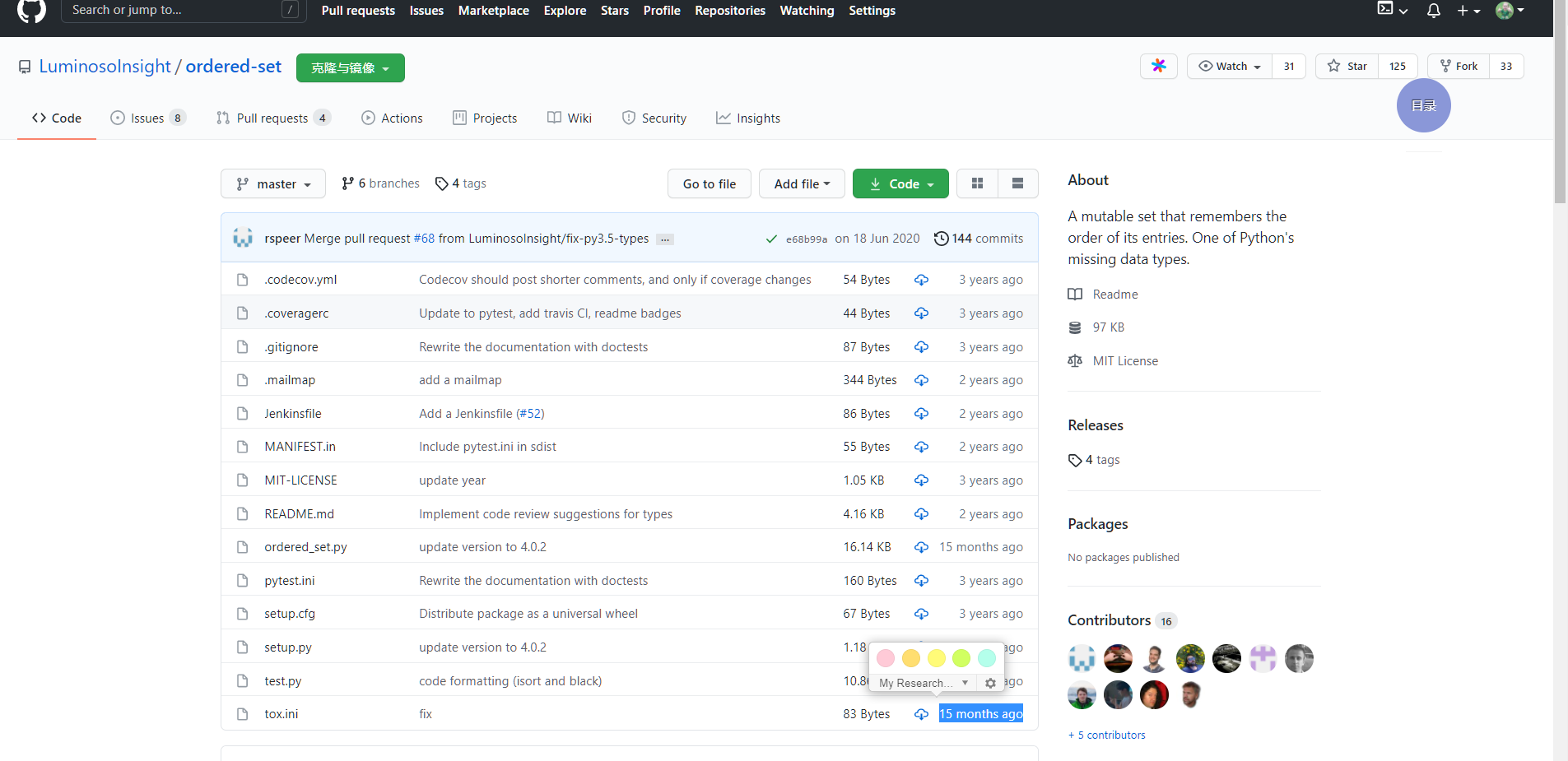The width and height of the screenshot is (1568, 761).
Task: Click the cloud icon for ordered_set.py
Action: tap(921, 547)
